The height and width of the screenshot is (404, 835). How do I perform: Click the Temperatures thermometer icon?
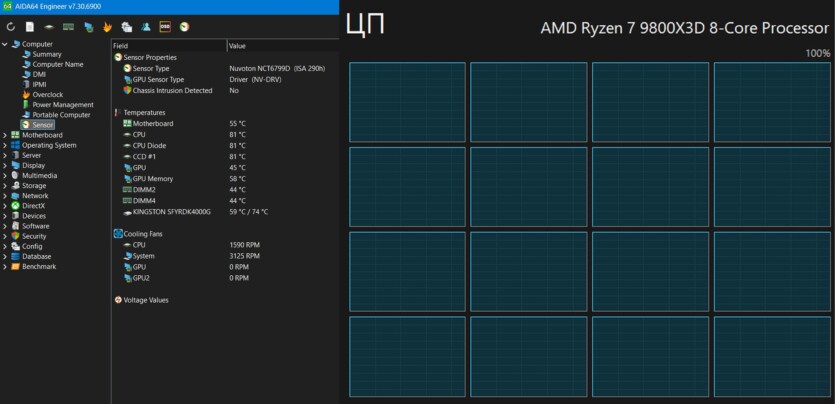point(118,113)
